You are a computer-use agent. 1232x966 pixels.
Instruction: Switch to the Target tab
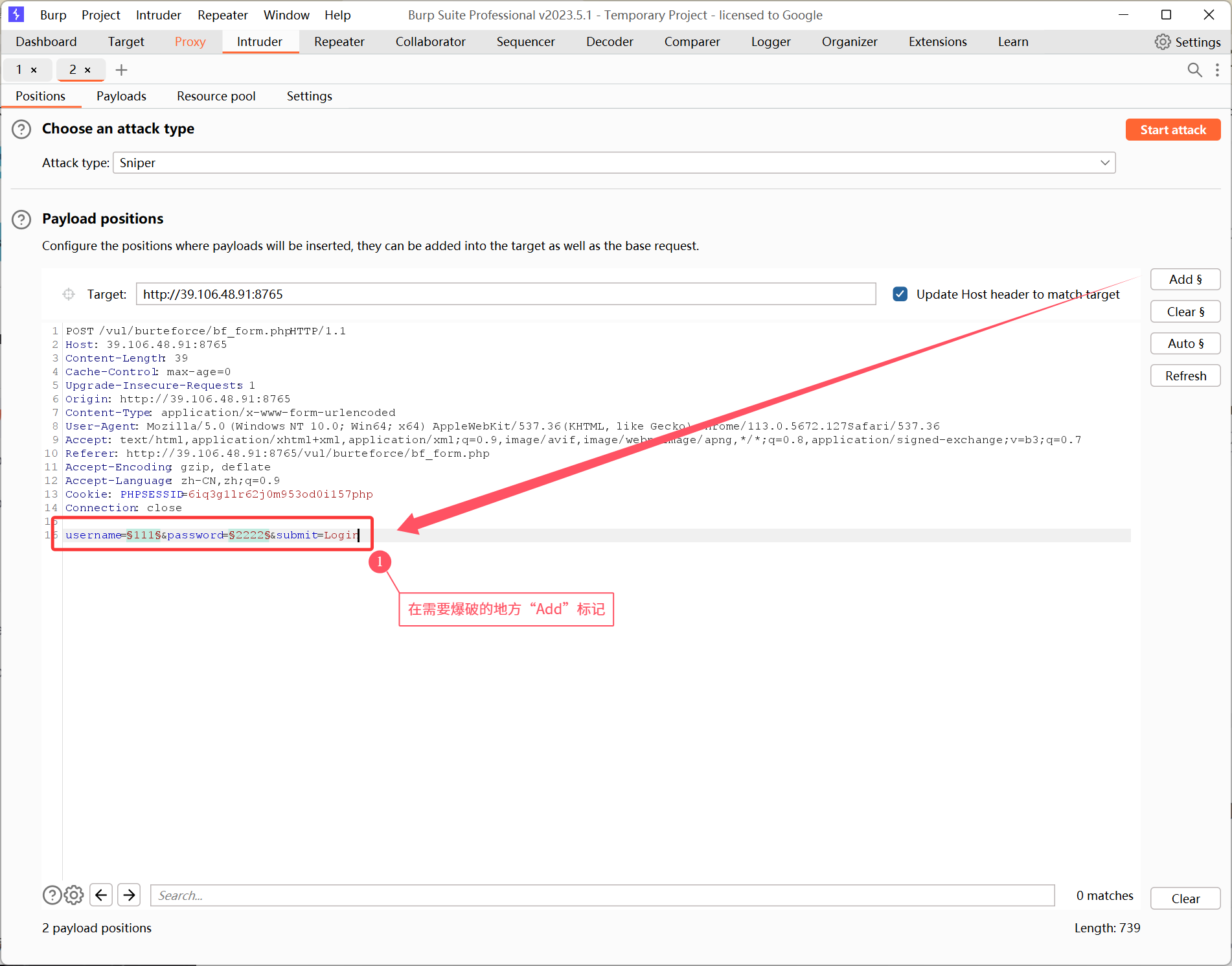click(x=126, y=42)
